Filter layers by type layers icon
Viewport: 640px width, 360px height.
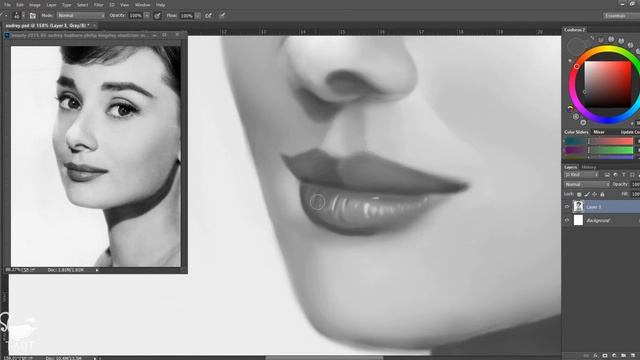[x=624, y=175]
